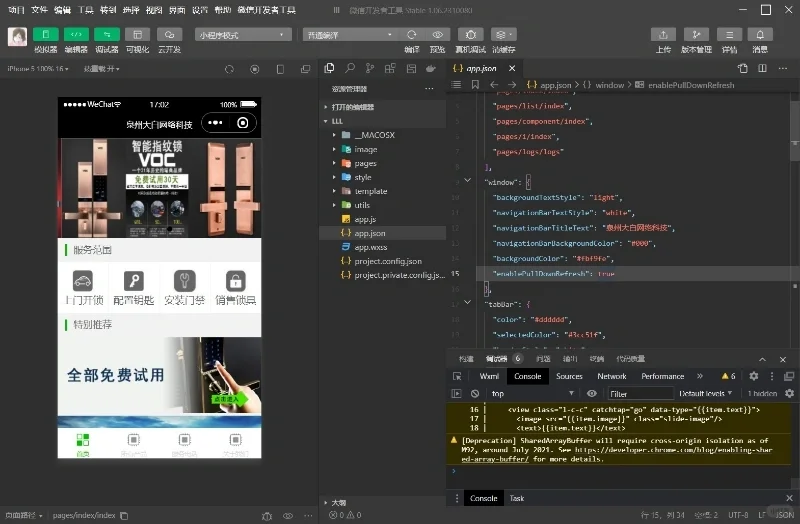The height and width of the screenshot is (524, 800).
Task: Detach the simulator window icon
Action: pyautogui.click(x=306, y=69)
